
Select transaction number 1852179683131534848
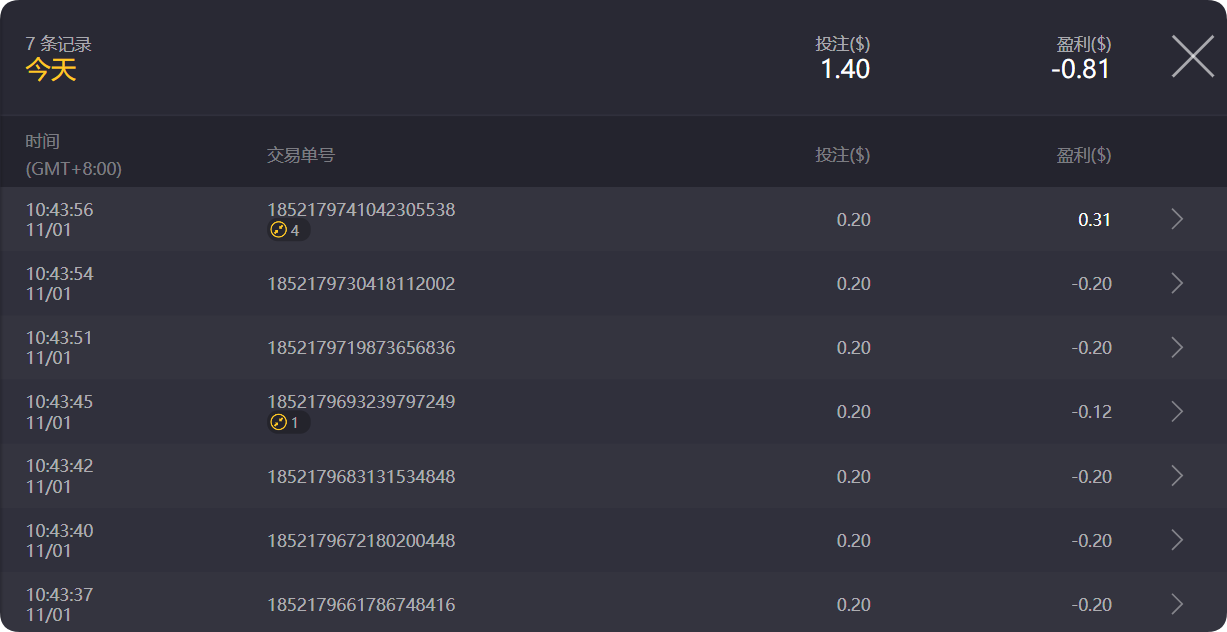coord(361,477)
